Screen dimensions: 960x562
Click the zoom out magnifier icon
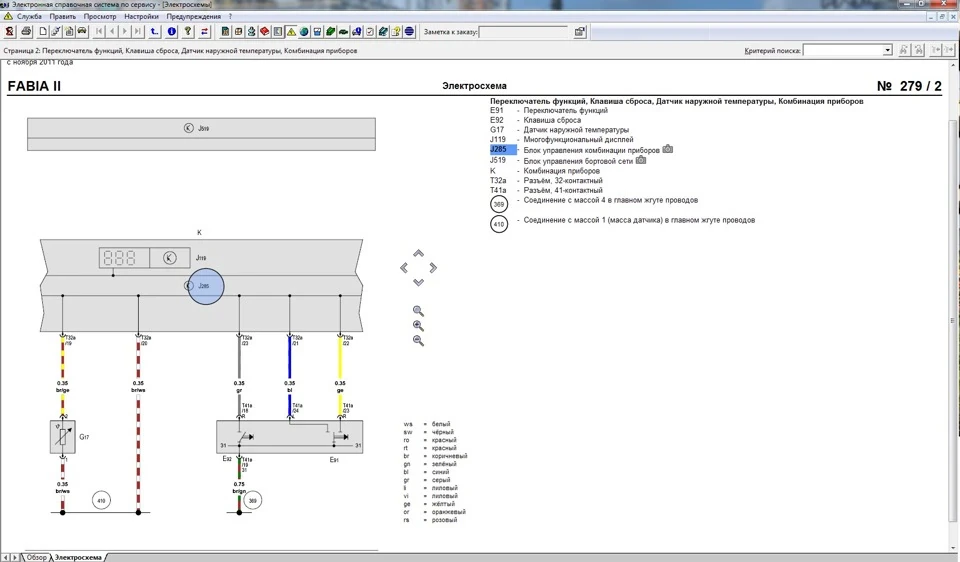pyautogui.click(x=418, y=340)
